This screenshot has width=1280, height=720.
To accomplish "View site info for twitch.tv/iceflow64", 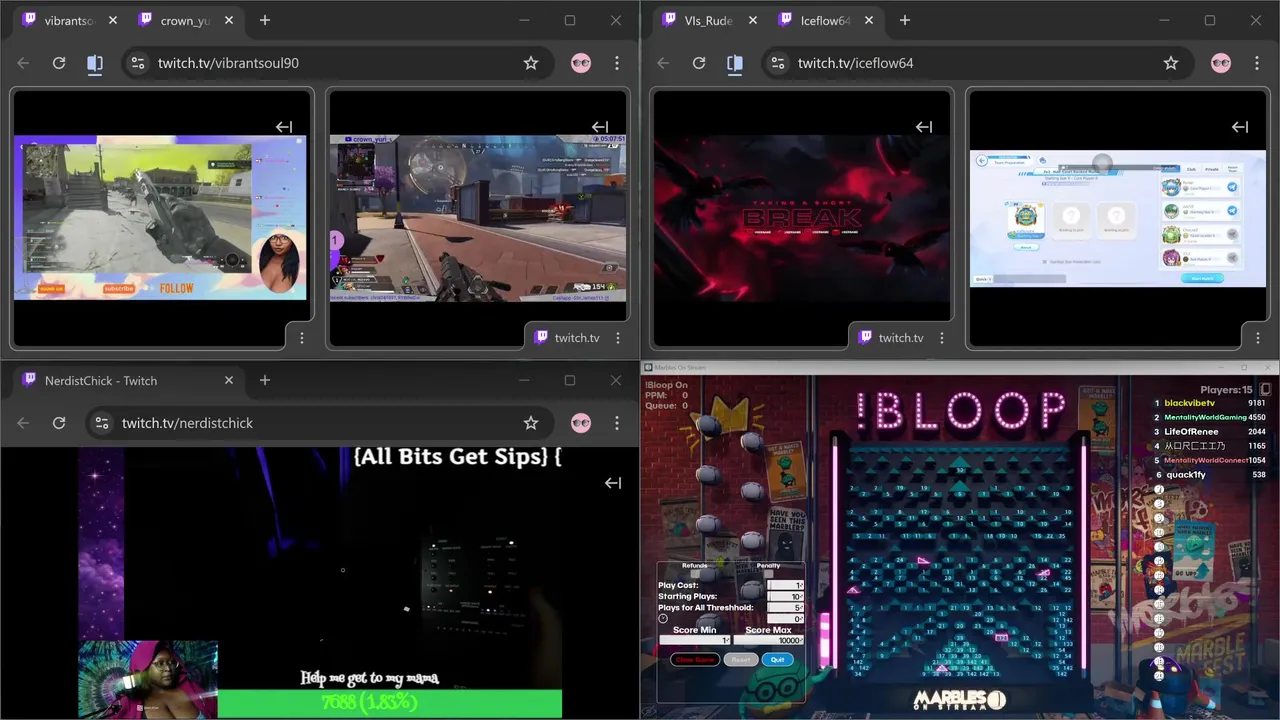I will pyautogui.click(x=778, y=63).
